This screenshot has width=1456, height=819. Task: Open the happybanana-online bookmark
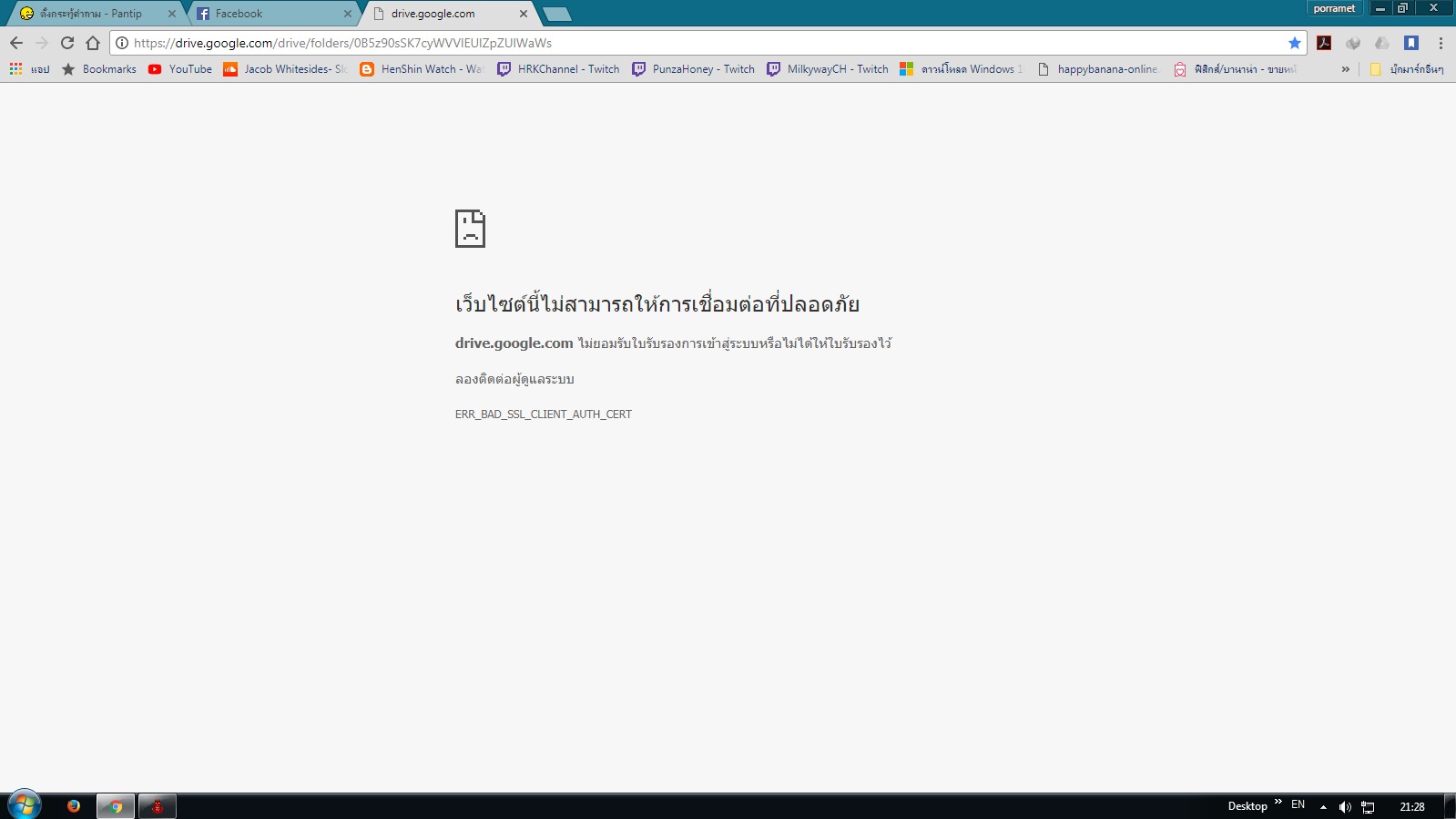pyautogui.click(x=1098, y=69)
